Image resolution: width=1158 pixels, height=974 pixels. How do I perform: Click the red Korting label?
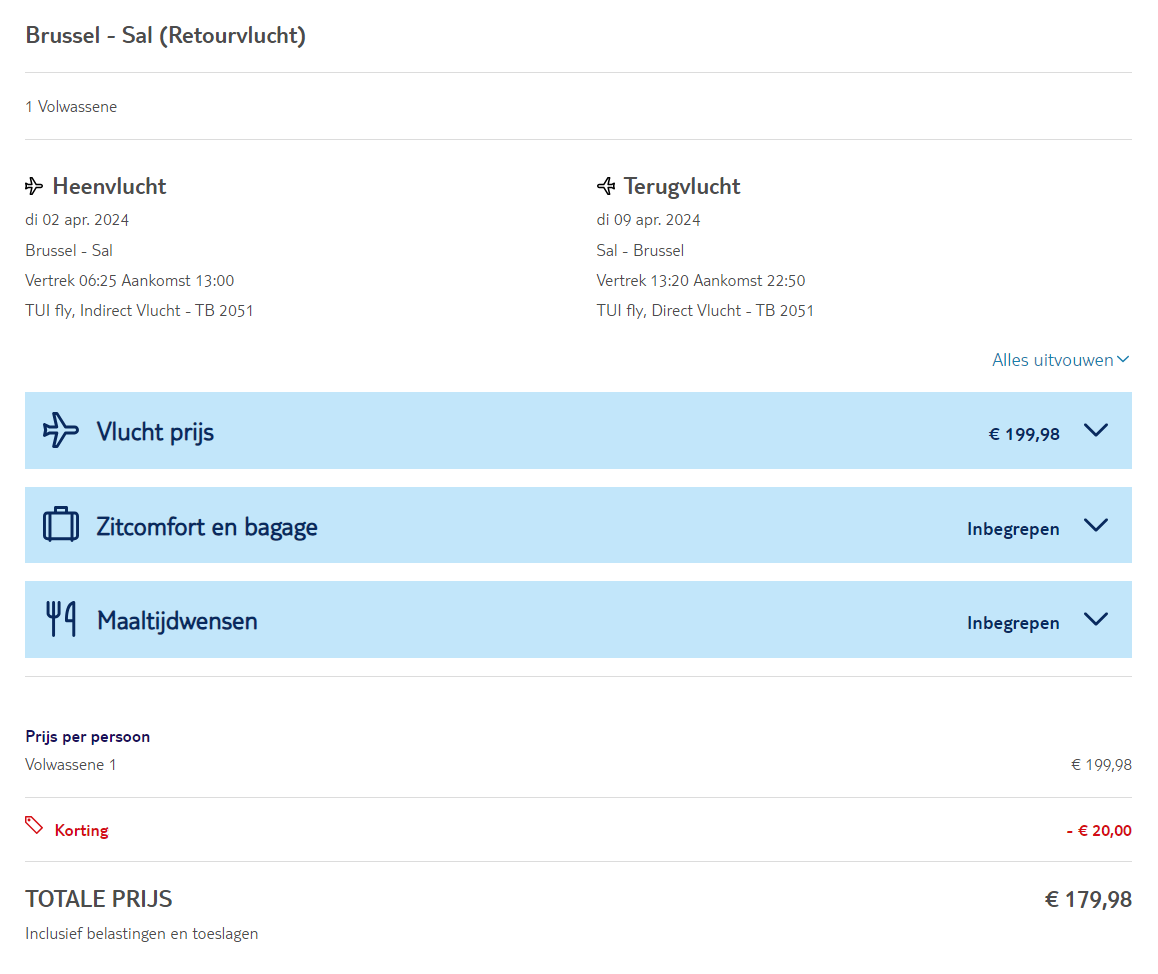pos(82,830)
